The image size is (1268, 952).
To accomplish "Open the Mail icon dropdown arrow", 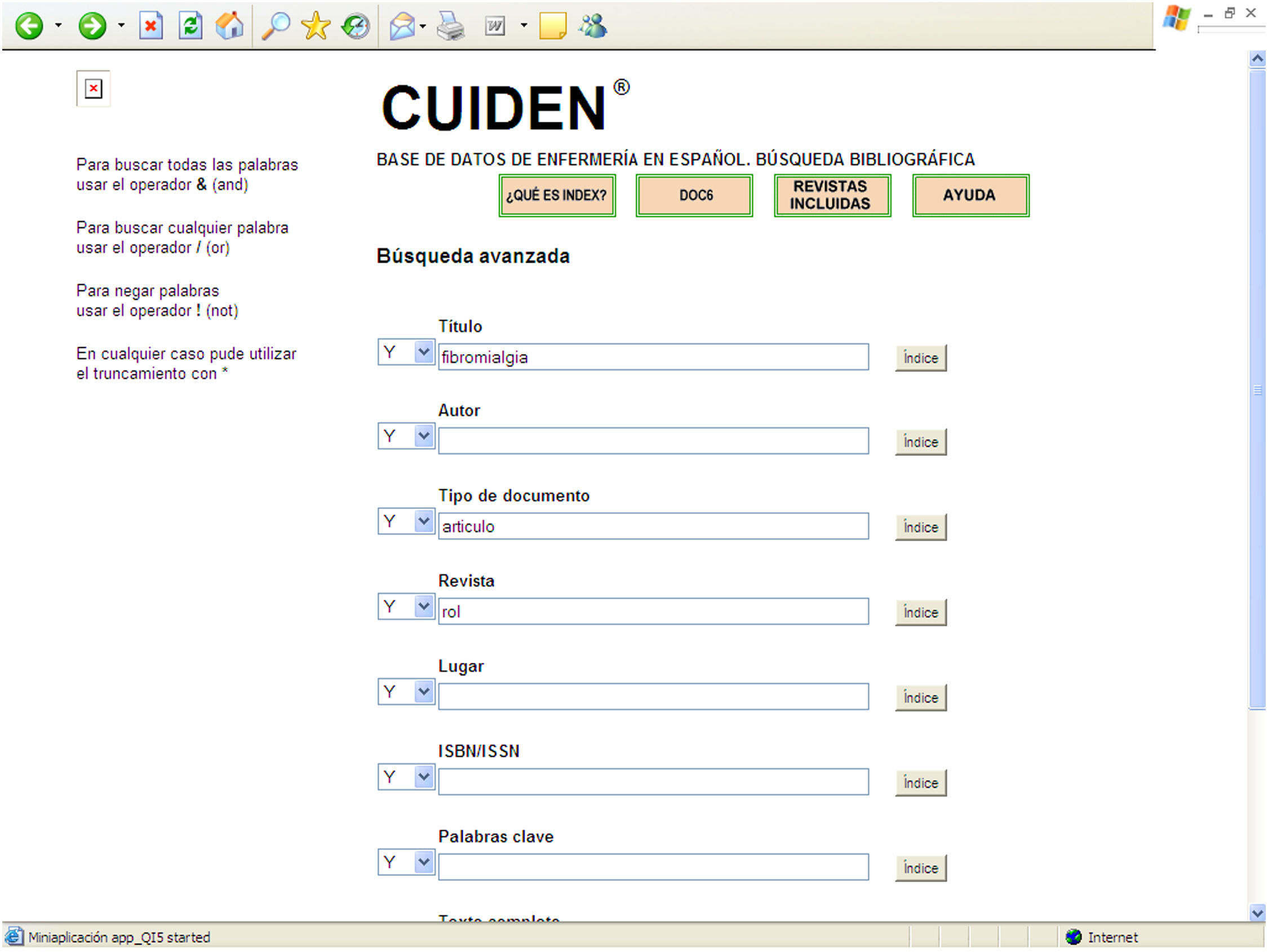I will tap(423, 26).
